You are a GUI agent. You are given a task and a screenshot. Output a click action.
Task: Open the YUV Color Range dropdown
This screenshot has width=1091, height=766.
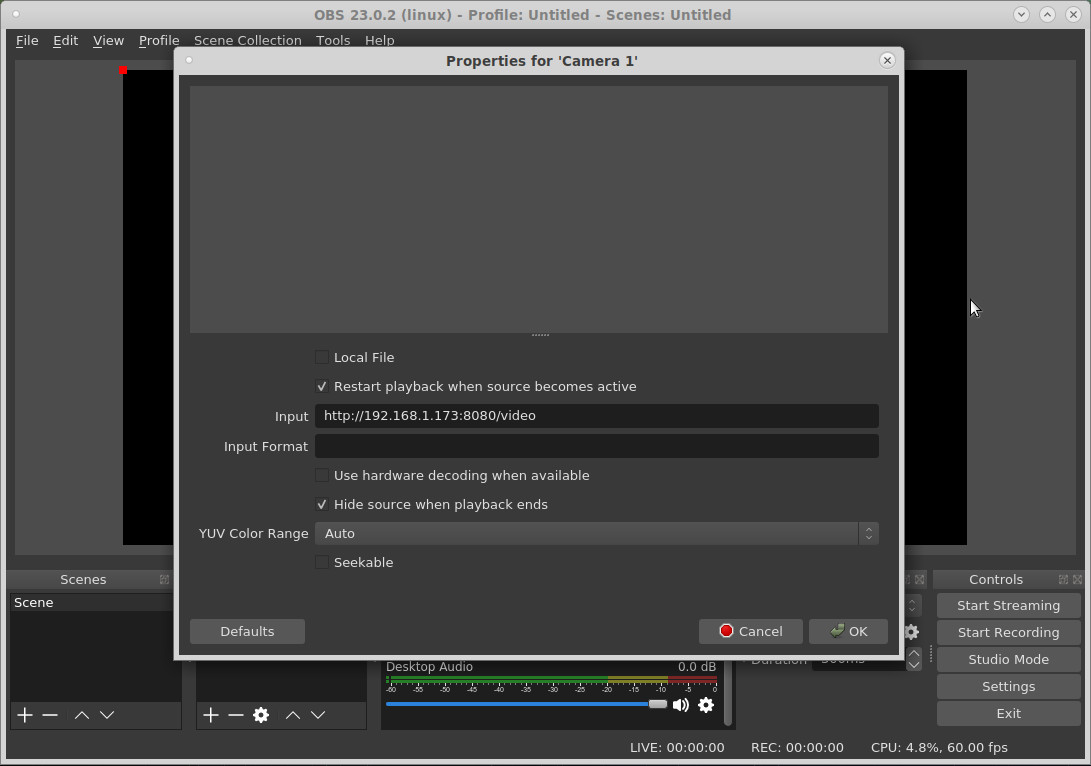[x=868, y=533]
